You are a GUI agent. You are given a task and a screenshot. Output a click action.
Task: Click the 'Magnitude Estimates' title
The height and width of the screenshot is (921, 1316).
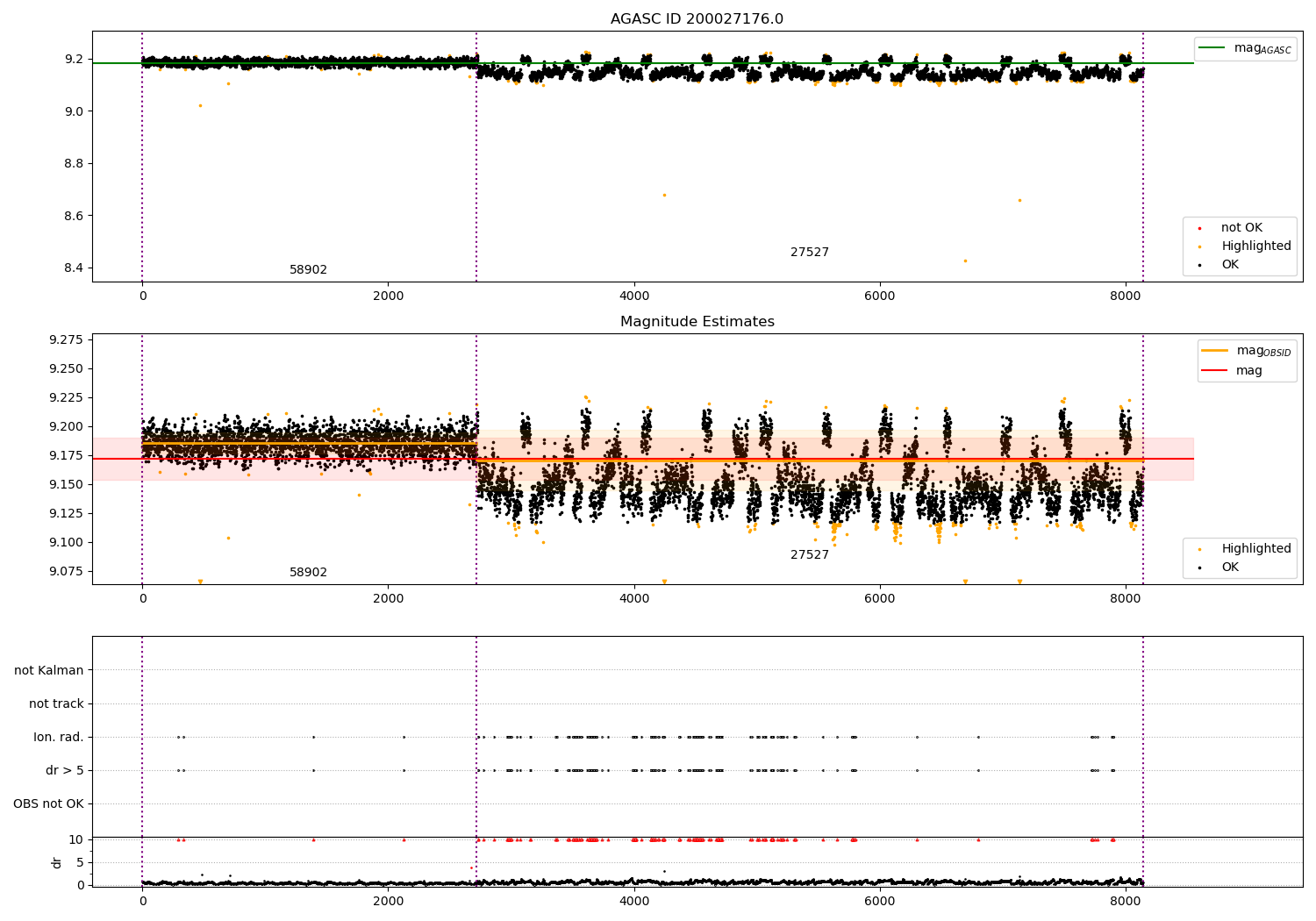tap(697, 322)
